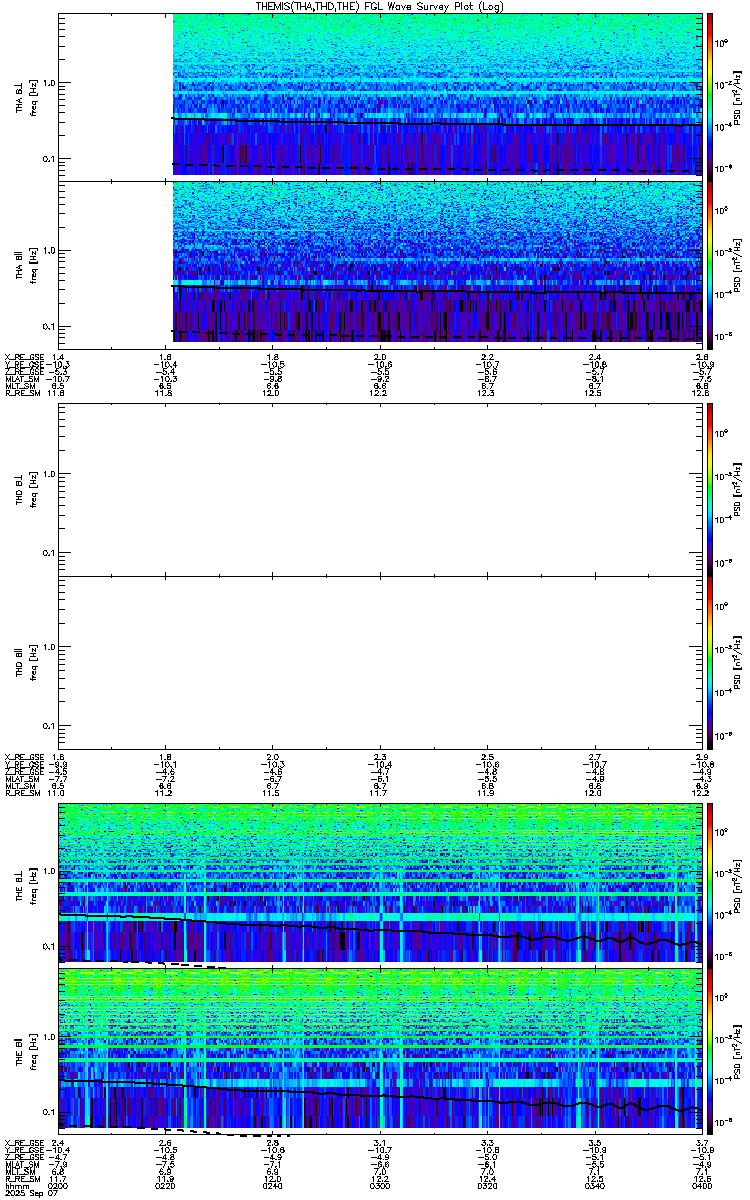This screenshot has height=1200, width=750.
Task: Click the 0220 time tick label
Action: (x=166, y=1185)
